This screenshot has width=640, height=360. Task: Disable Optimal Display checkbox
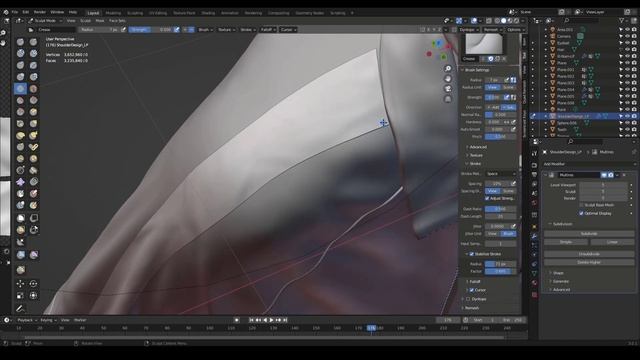tap(581, 213)
